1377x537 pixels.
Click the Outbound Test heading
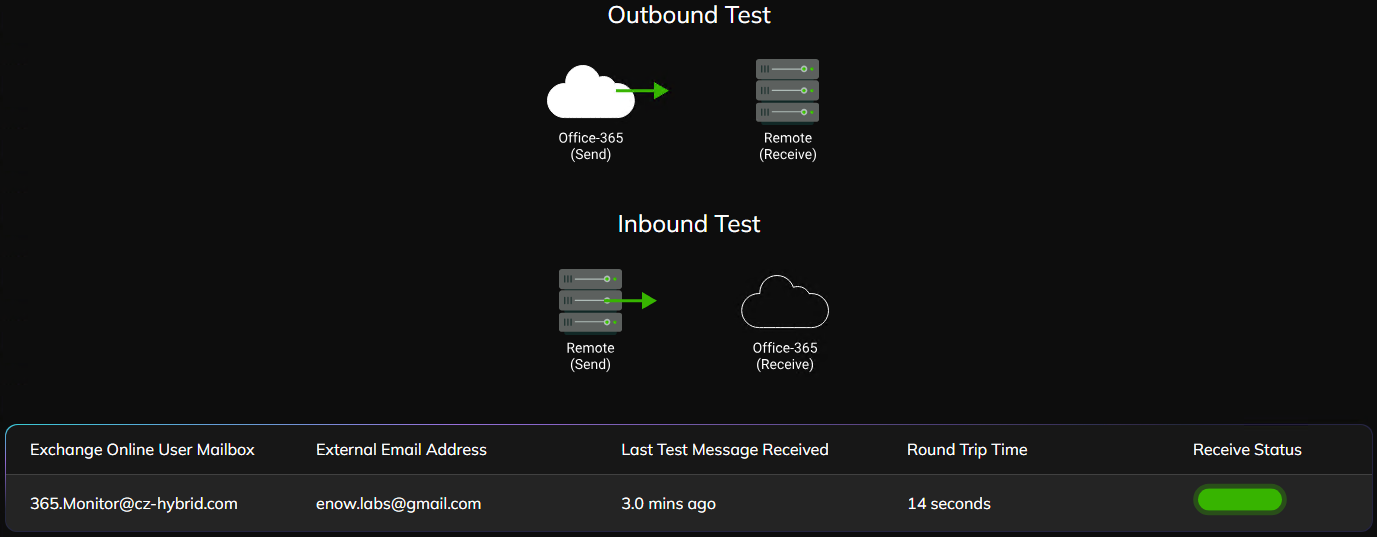689,15
